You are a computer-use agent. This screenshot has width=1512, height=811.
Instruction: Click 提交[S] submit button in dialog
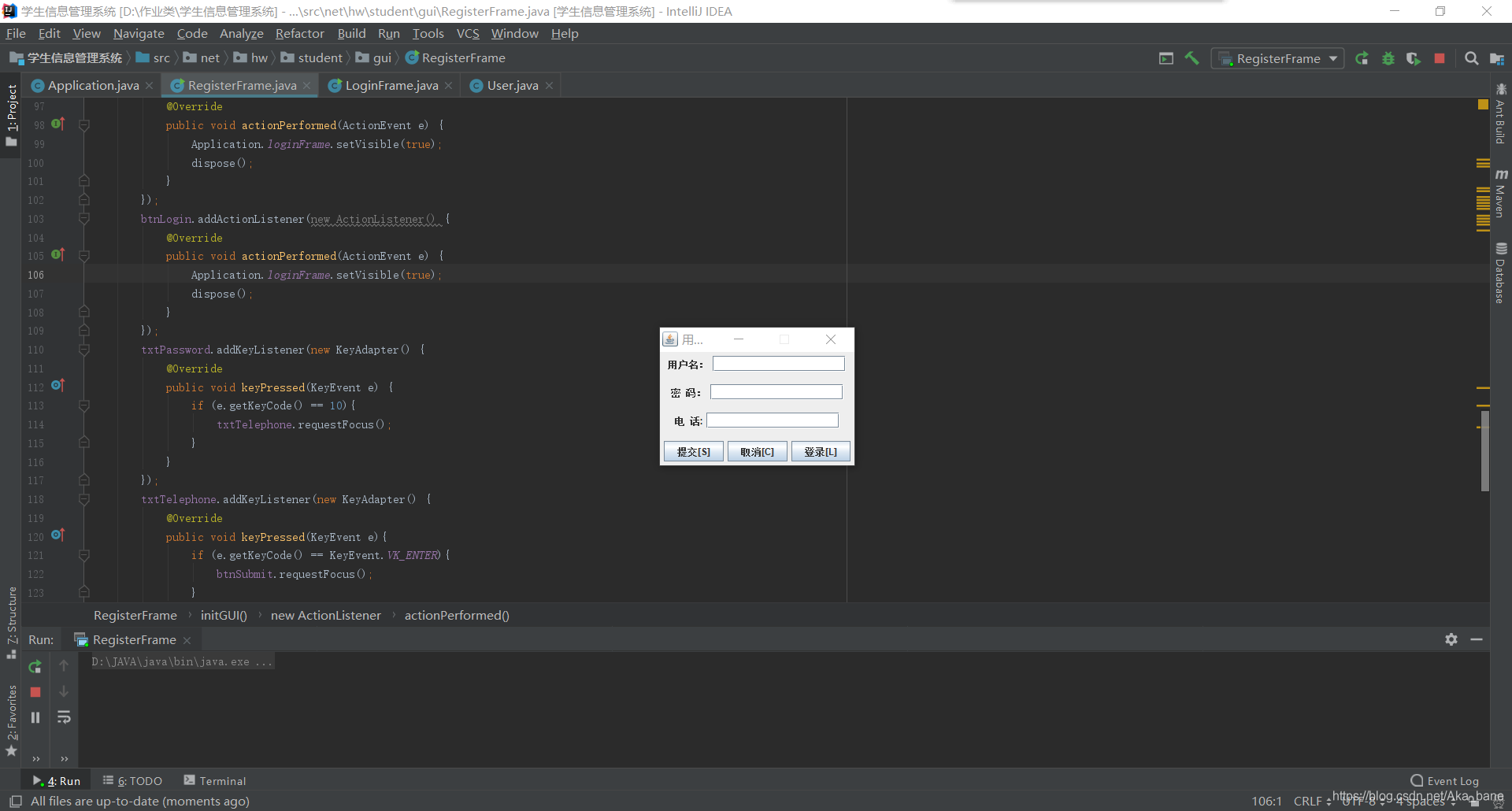(x=694, y=452)
